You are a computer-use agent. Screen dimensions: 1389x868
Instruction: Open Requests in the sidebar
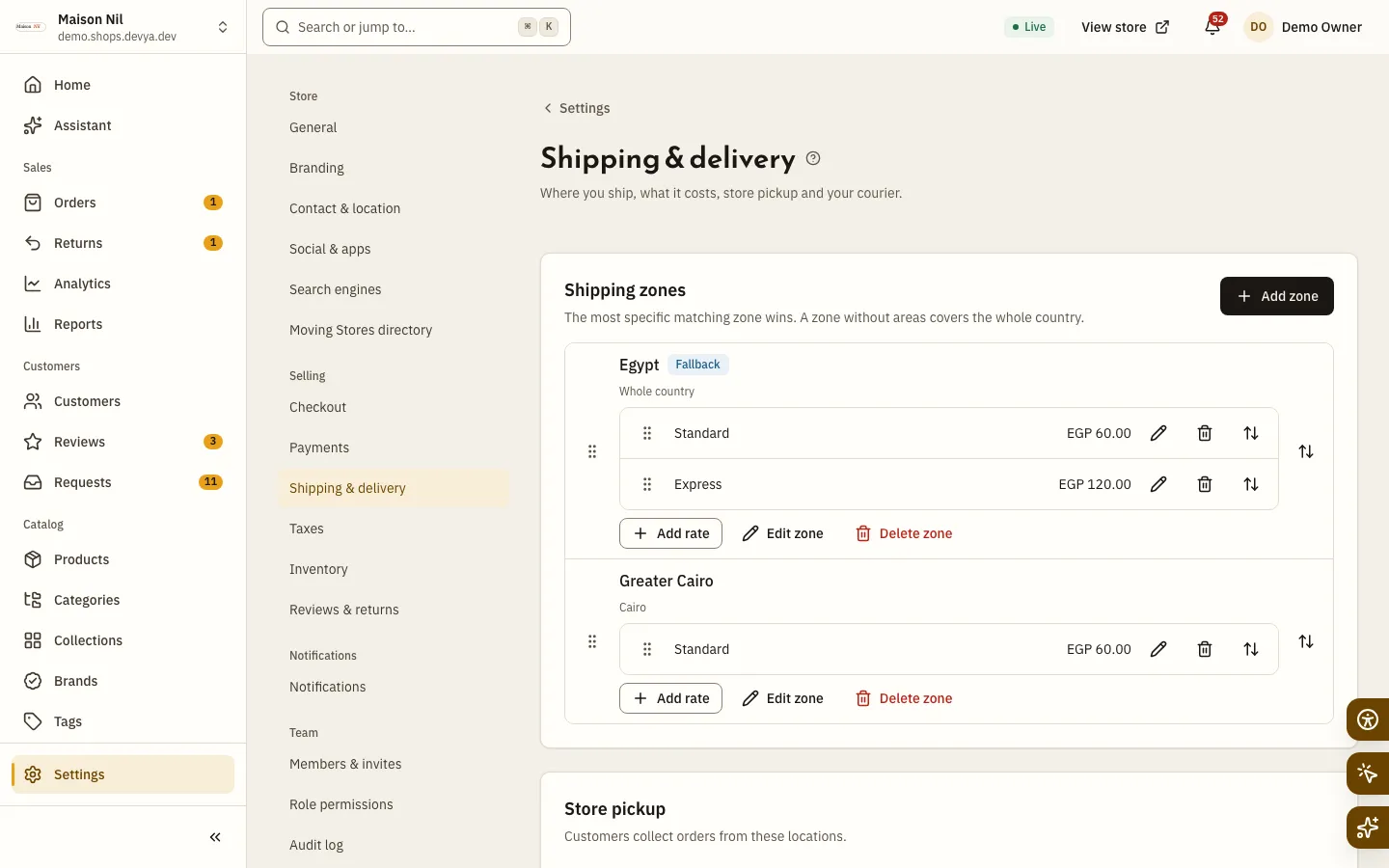click(x=123, y=482)
